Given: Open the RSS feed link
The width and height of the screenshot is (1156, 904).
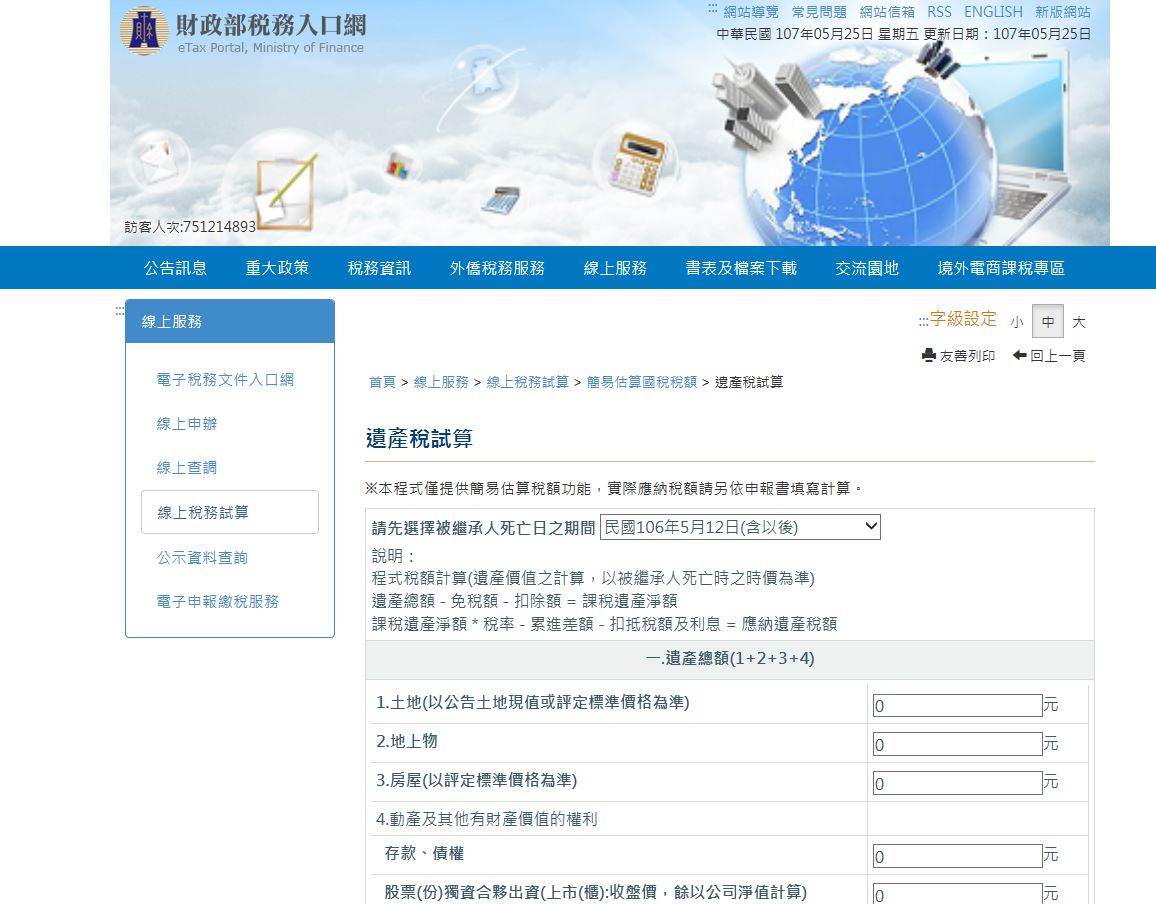Looking at the screenshot, I should [939, 12].
